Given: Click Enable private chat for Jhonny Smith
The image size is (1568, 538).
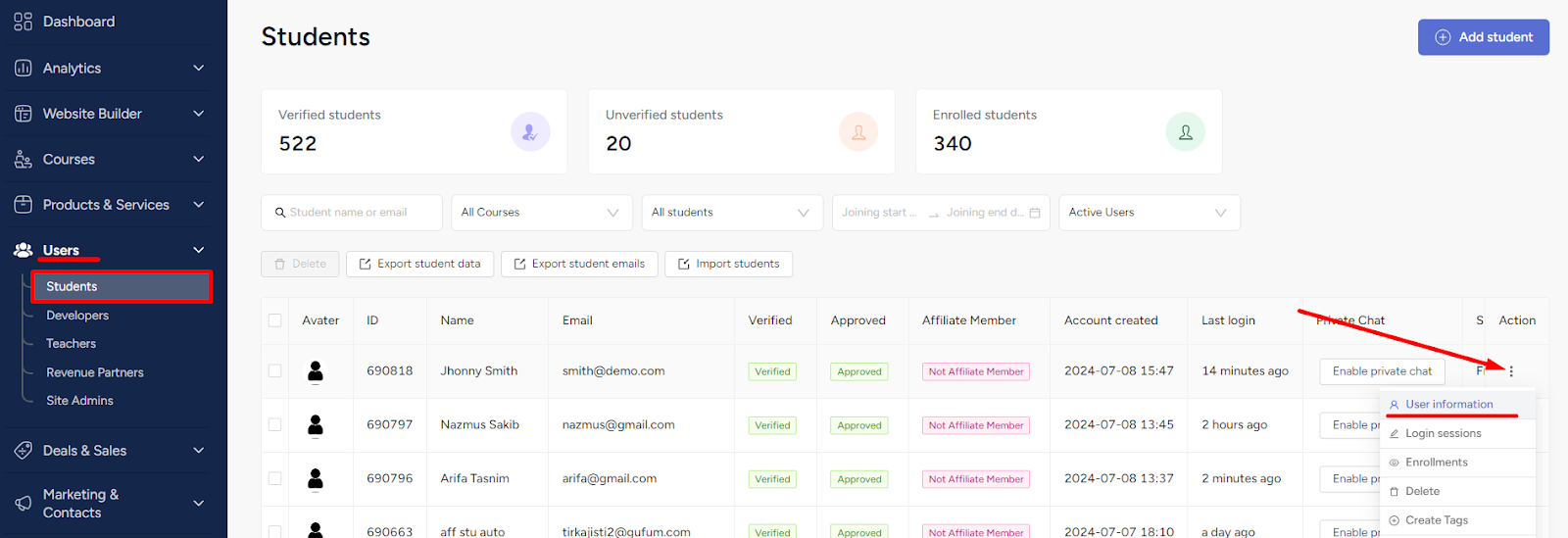Looking at the screenshot, I should [x=1382, y=371].
